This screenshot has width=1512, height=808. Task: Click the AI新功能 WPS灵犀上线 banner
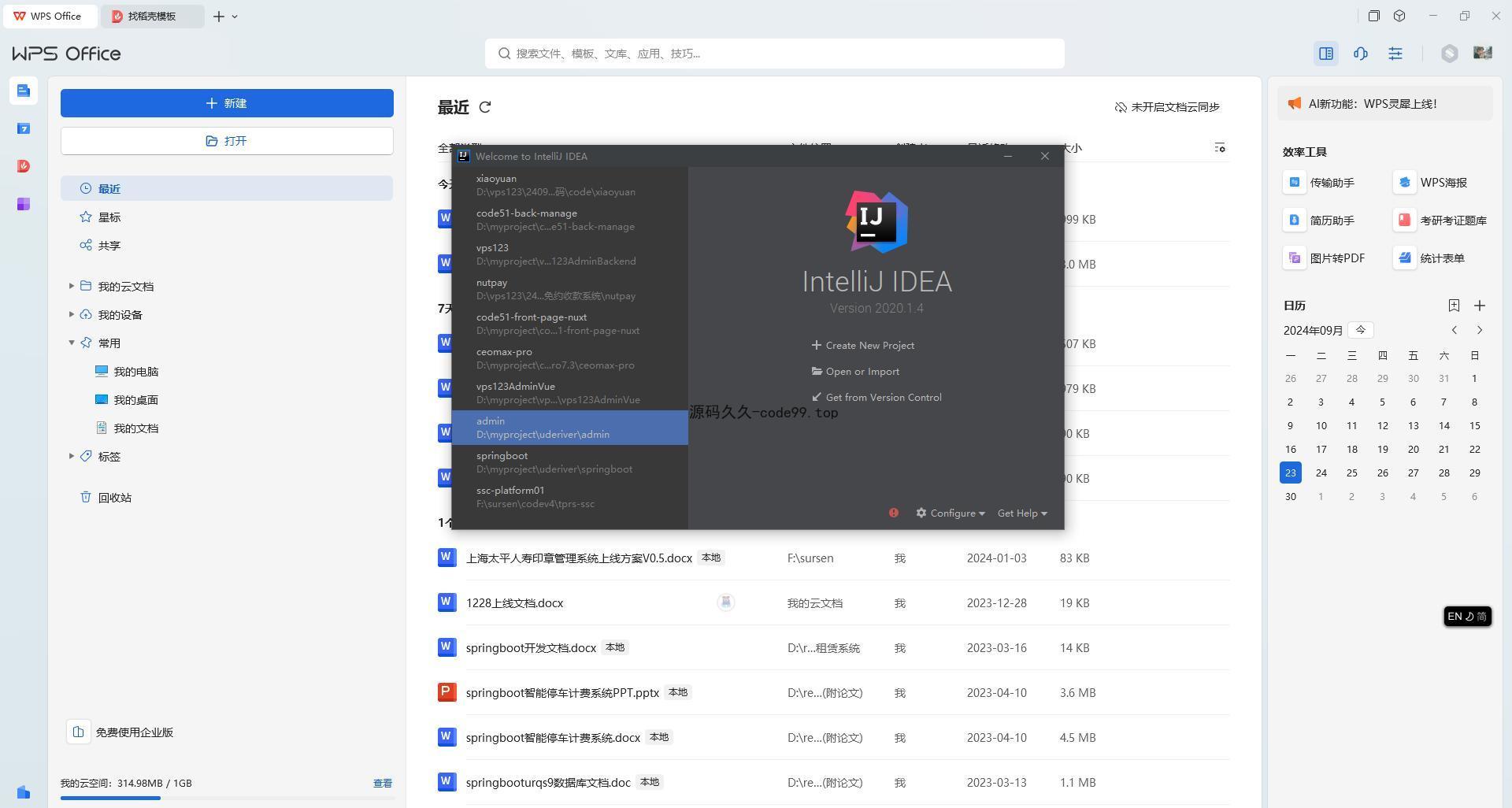1385,104
